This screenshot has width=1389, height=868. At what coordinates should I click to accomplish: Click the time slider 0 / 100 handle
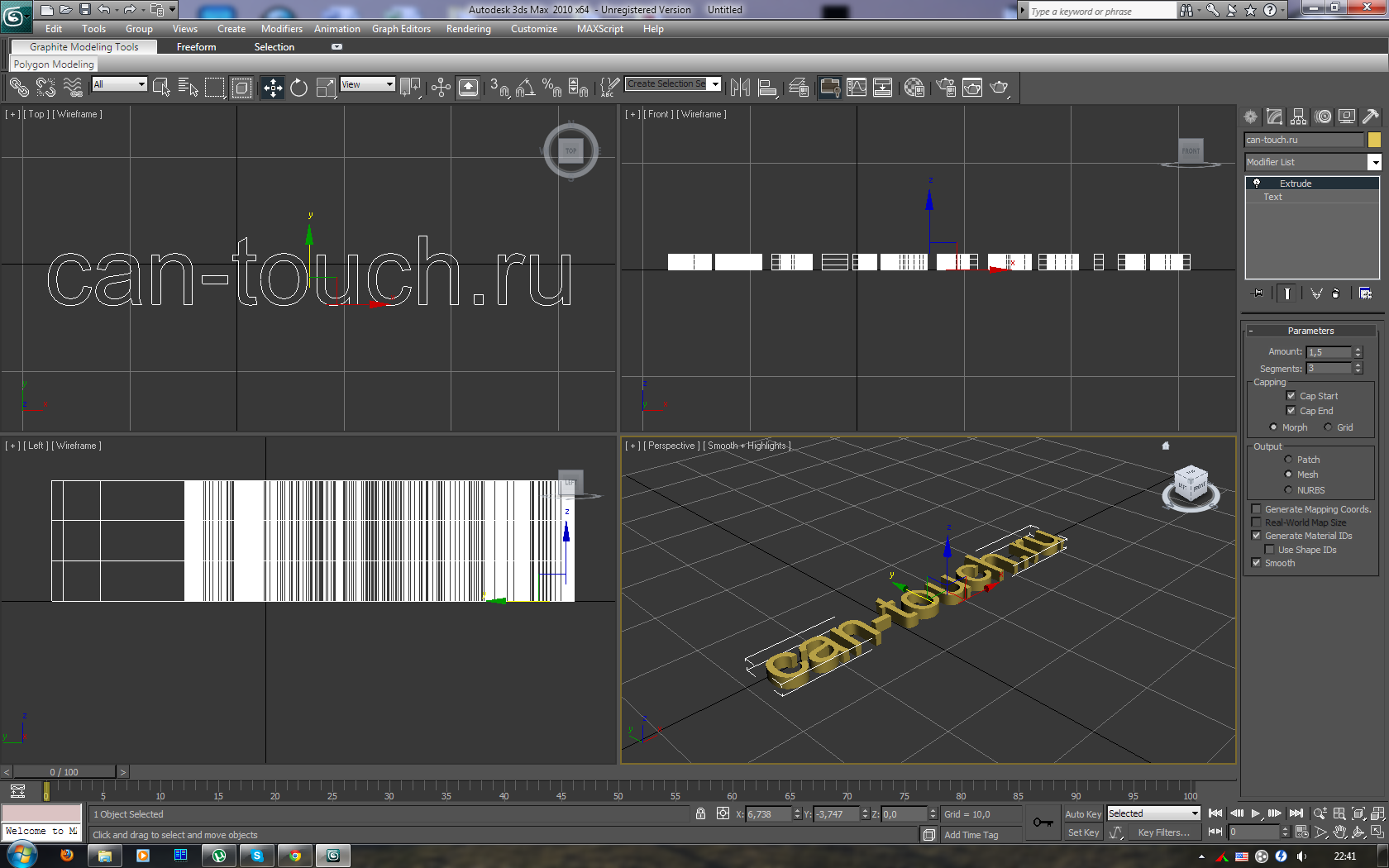tap(64, 772)
